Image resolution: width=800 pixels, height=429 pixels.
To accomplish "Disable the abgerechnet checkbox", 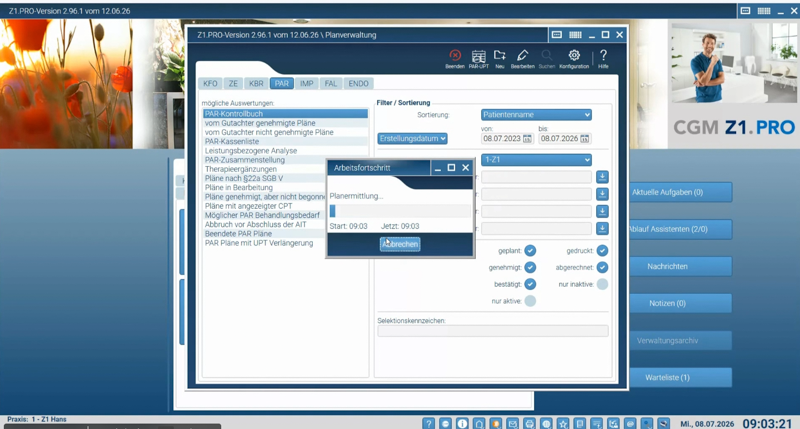I will click(602, 267).
